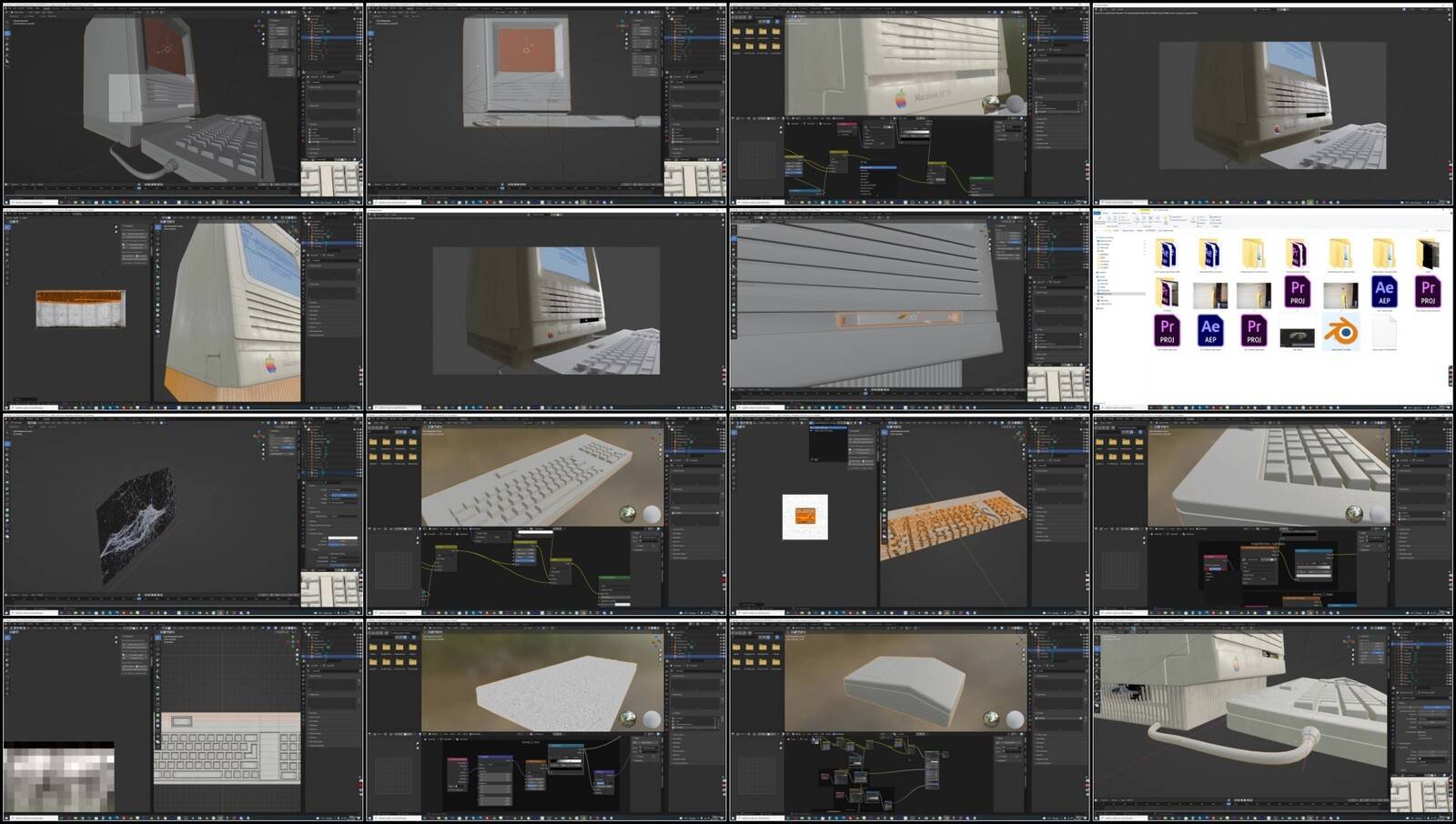Click the keyboard texture preview in first Blender window

pos(331,178)
